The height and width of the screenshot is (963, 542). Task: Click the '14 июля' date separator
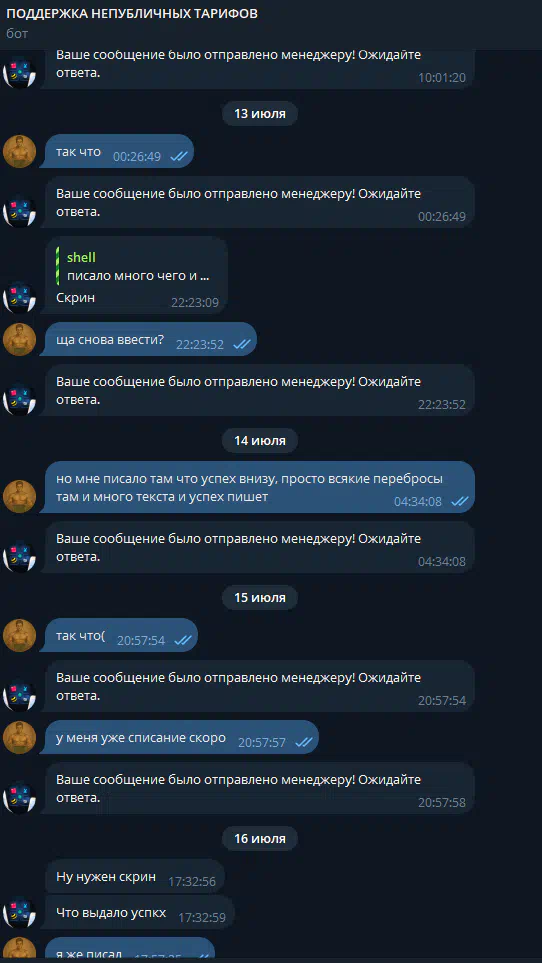(260, 440)
